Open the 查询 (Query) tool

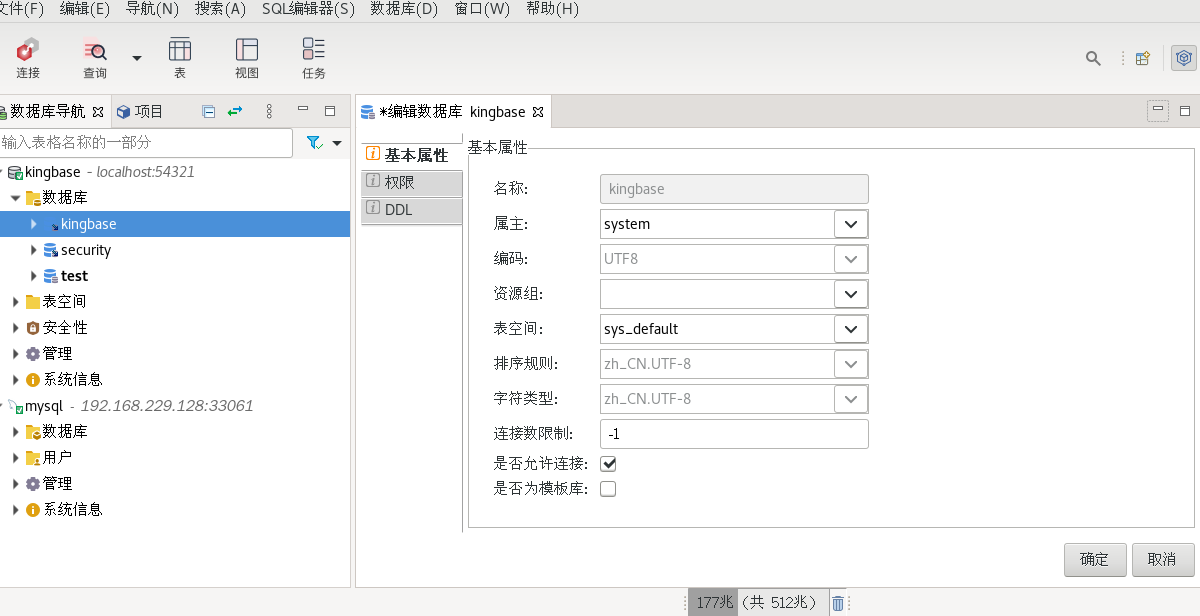(x=95, y=58)
